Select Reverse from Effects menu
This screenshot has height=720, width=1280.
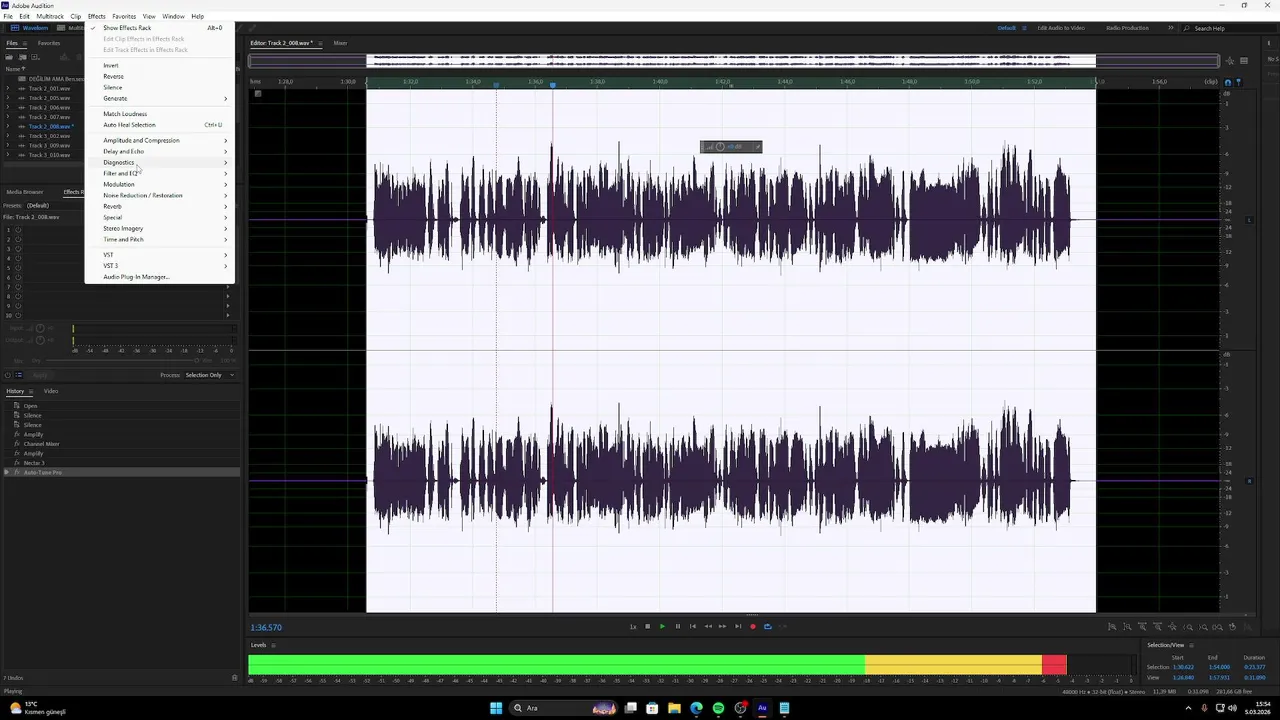coord(160,76)
